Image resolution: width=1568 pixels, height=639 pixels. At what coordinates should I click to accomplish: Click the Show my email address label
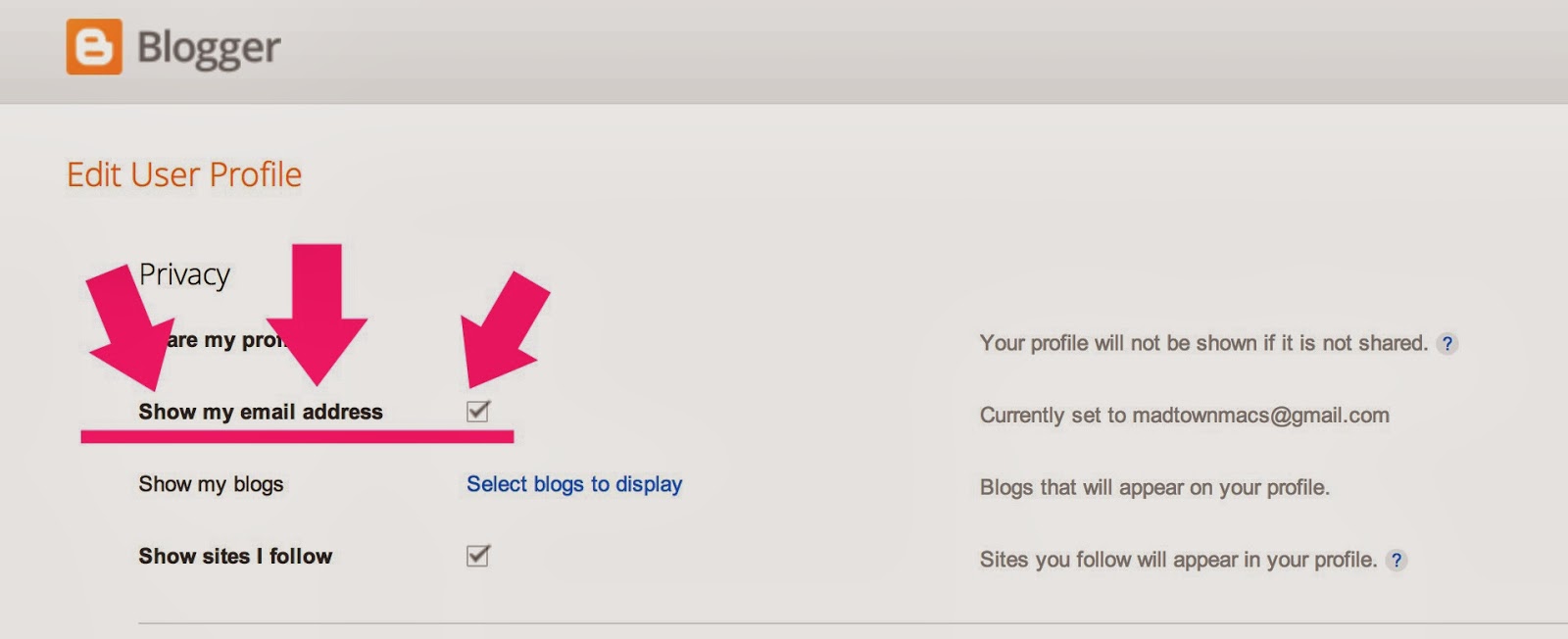pyautogui.click(x=261, y=412)
